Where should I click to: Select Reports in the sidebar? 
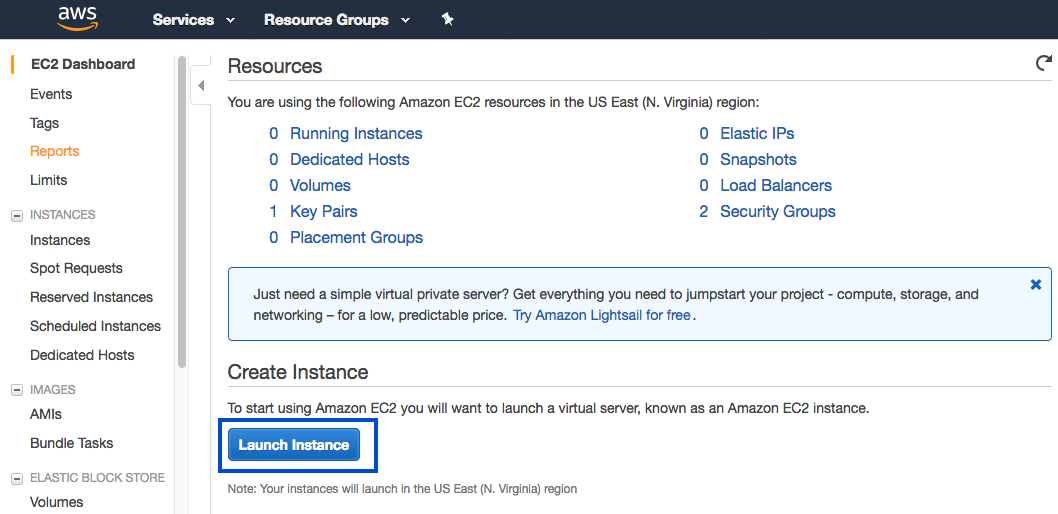(55, 151)
